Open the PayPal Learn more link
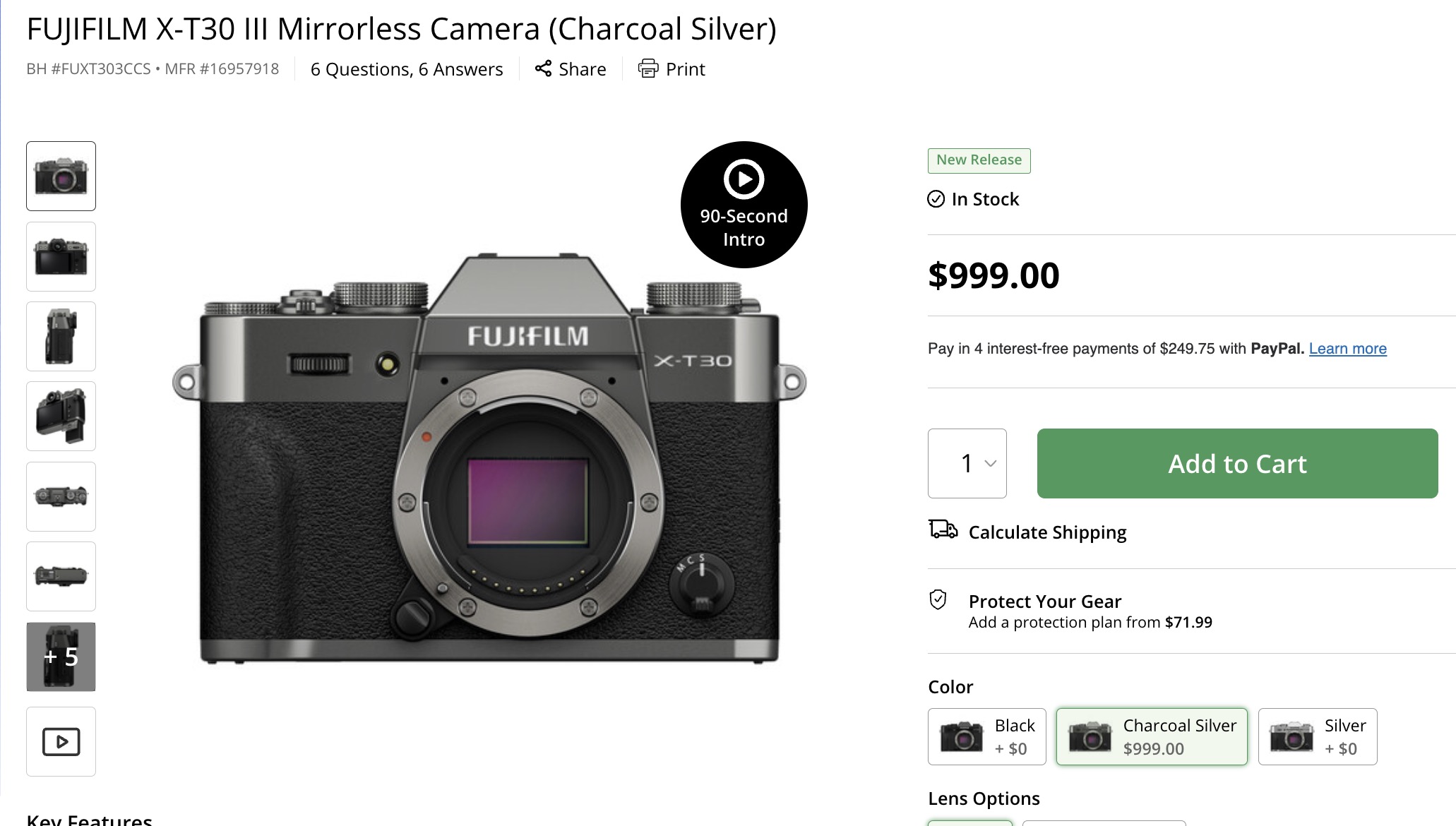 [x=1347, y=348]
